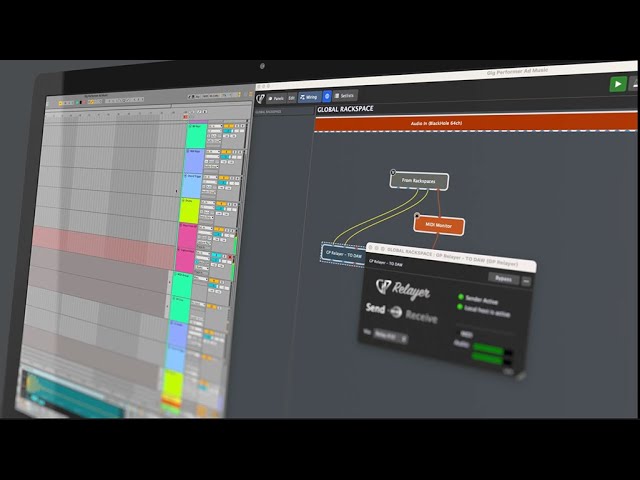Open the Setlists view
The width and height of the screenshot is (640, 480).
(345, 96)
